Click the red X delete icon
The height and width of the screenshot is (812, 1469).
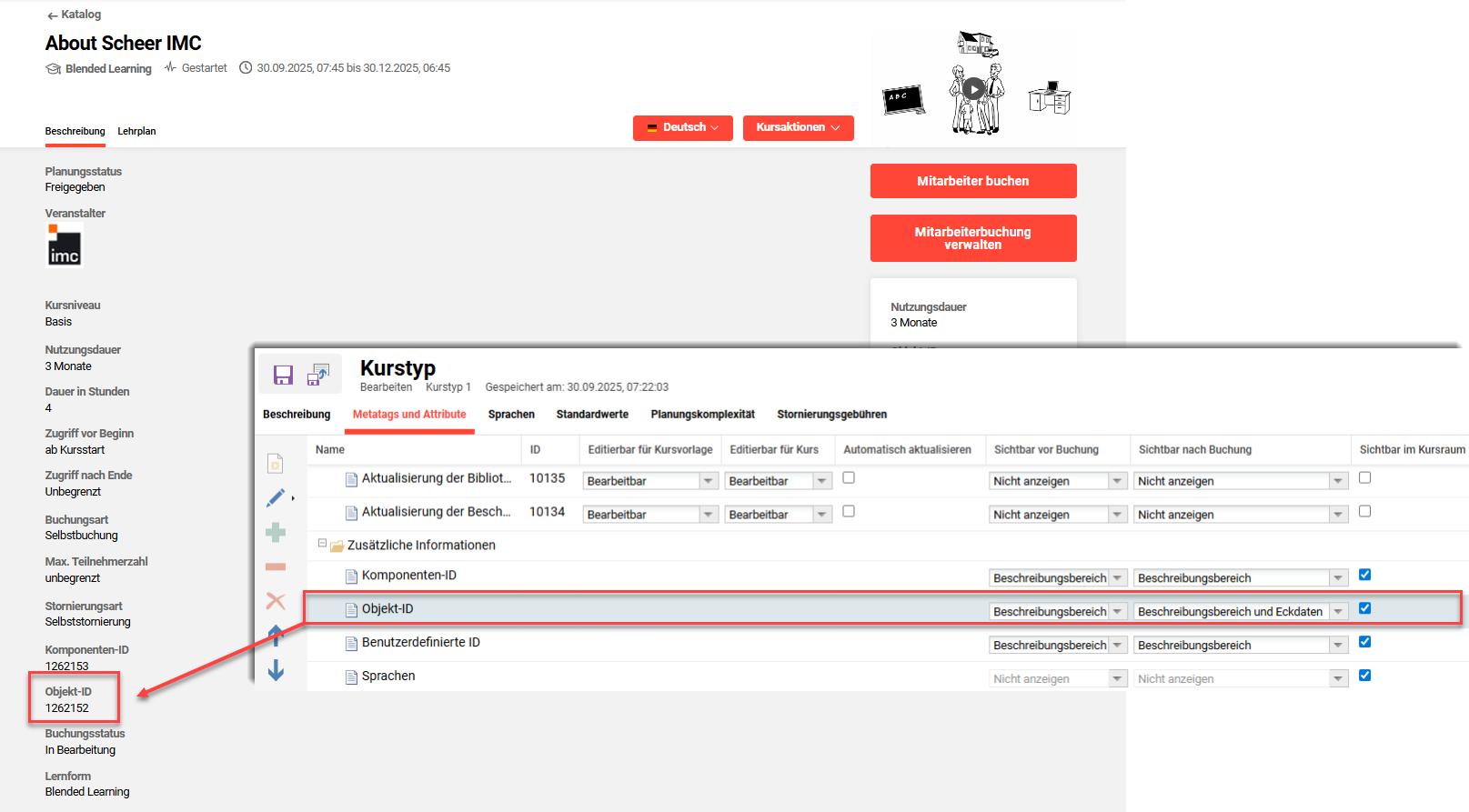point(276,601)
